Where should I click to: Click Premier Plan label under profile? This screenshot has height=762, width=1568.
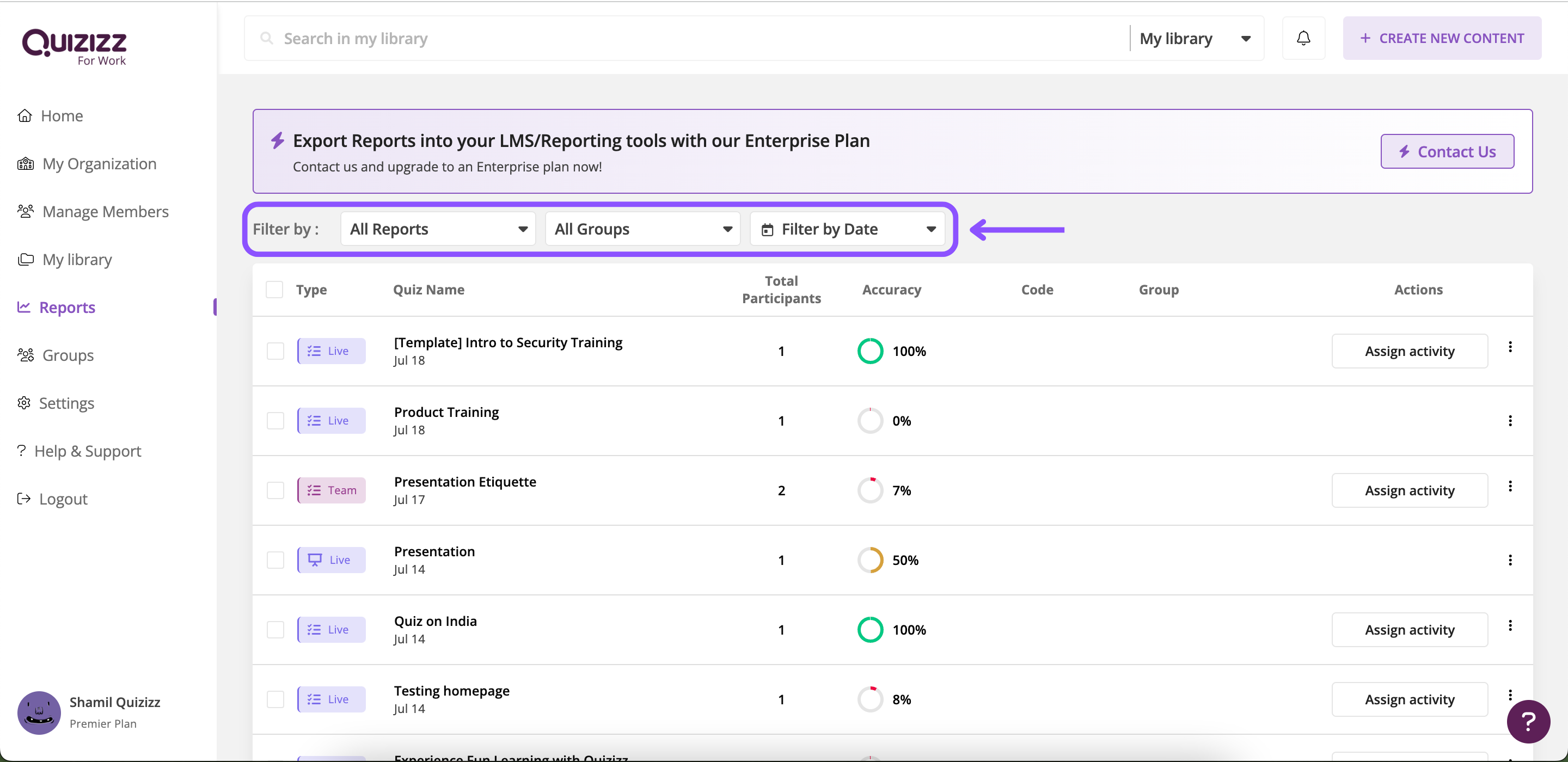[103, 724]
